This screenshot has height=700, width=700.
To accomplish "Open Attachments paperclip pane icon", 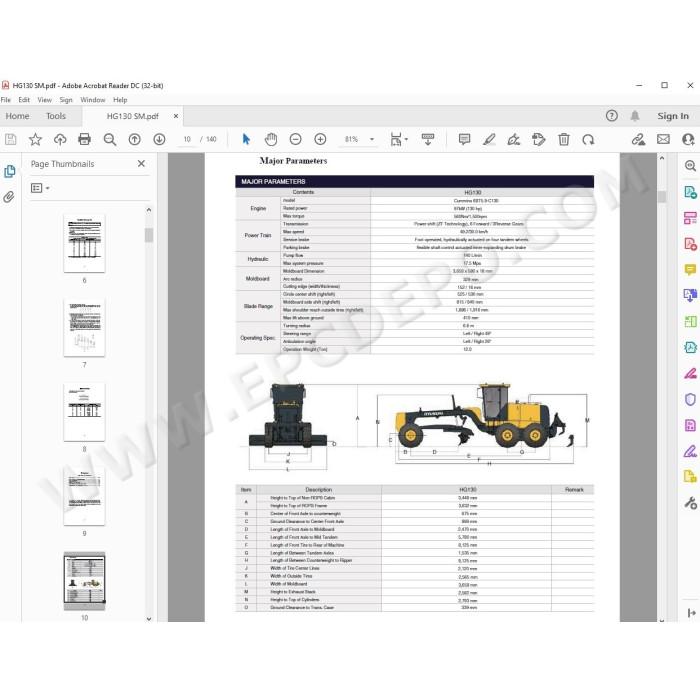I will pyautogui.click(x=9, y=197).
